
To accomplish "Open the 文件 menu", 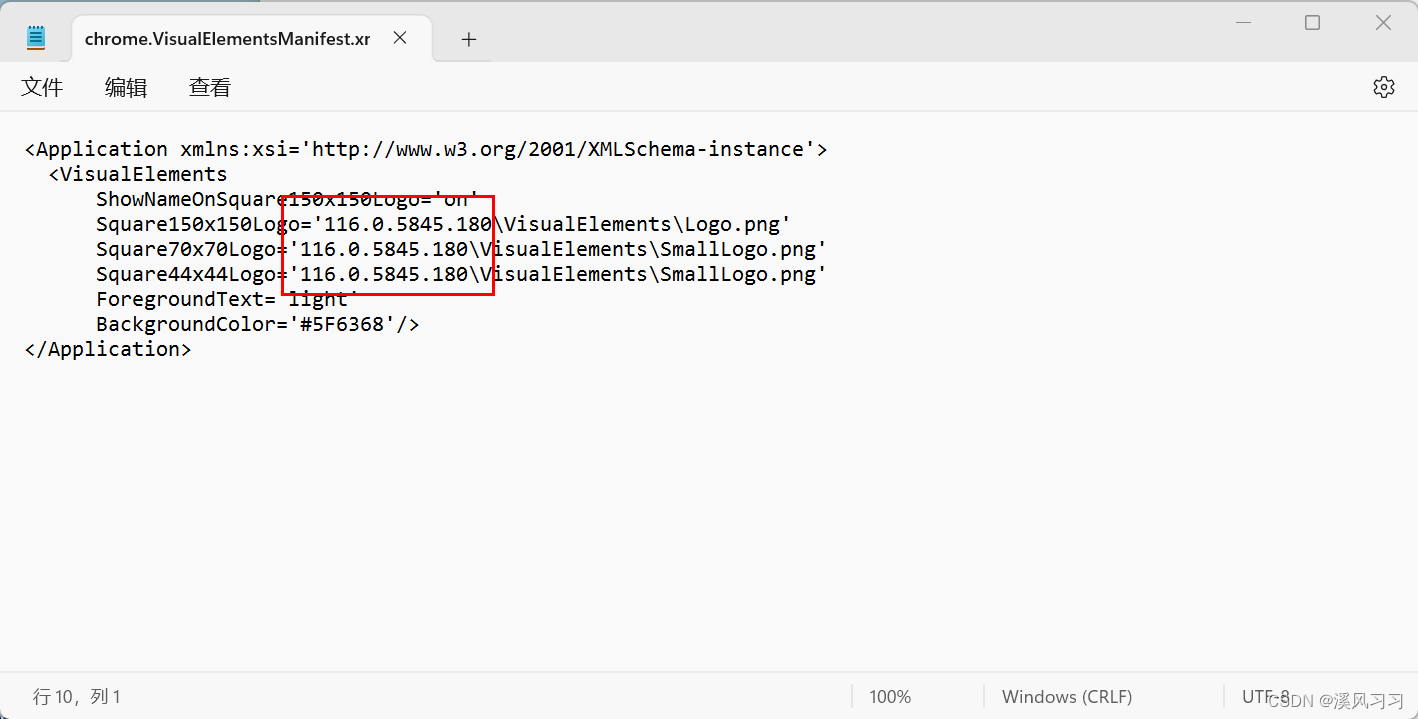I will pyautogui.click(x=42, y=87).
